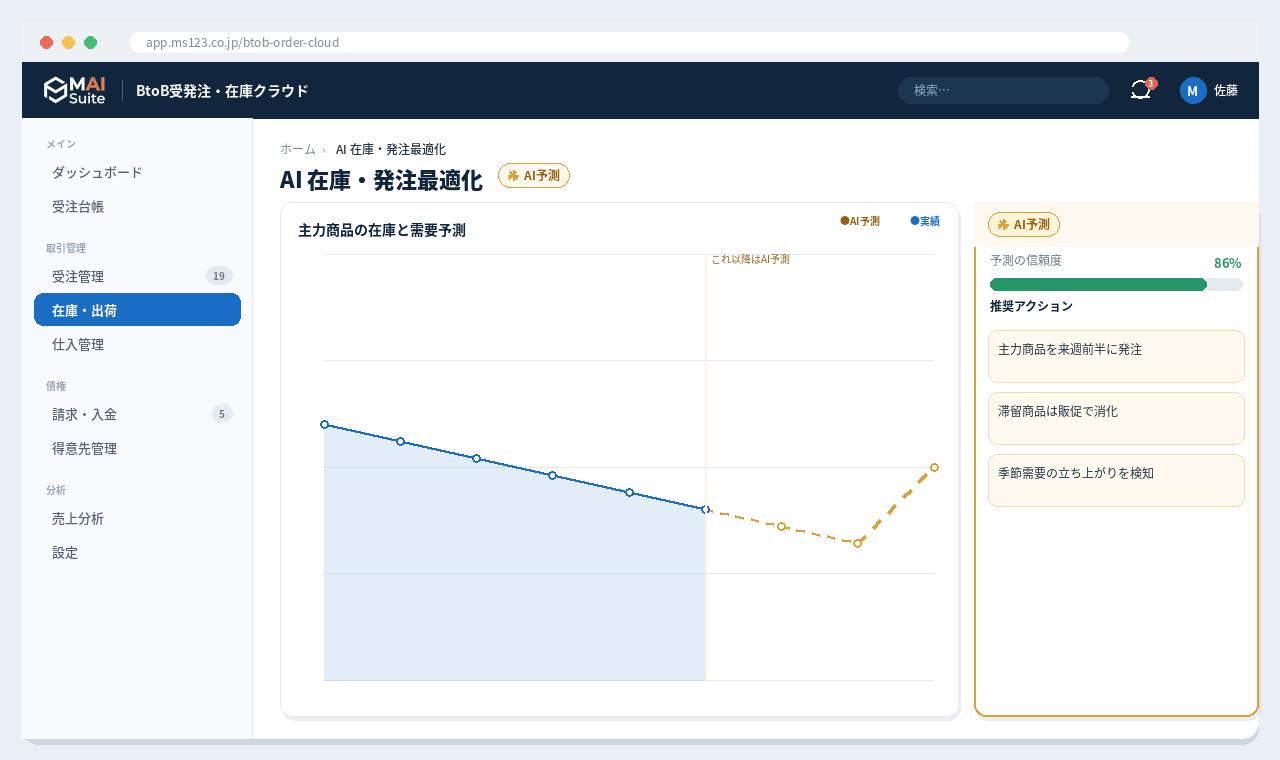Click the green window maximize dot

pos(90,42)
